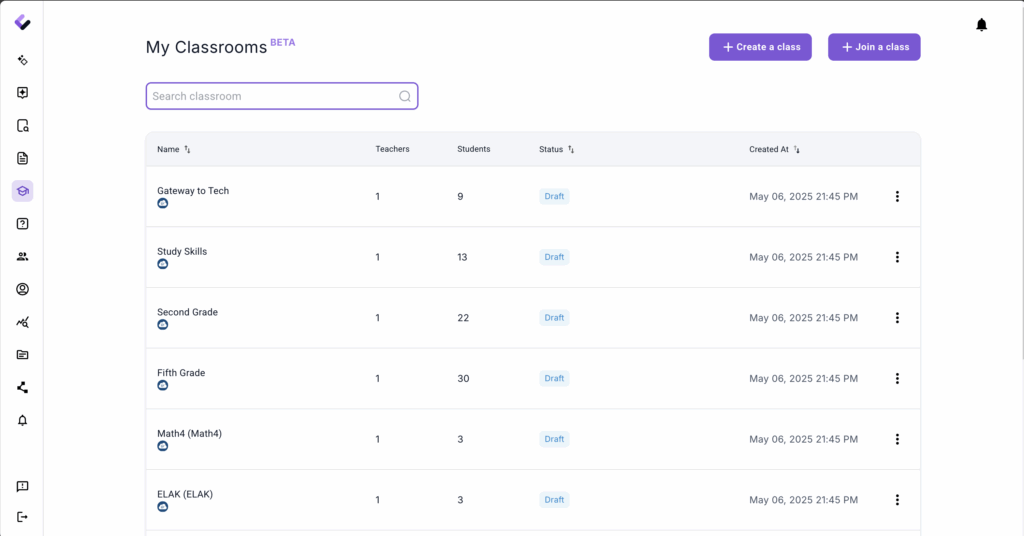Screen dimensions: 1024x536
Task: Sort classrooms by Created At column
Action: click(x=797, y=149)
